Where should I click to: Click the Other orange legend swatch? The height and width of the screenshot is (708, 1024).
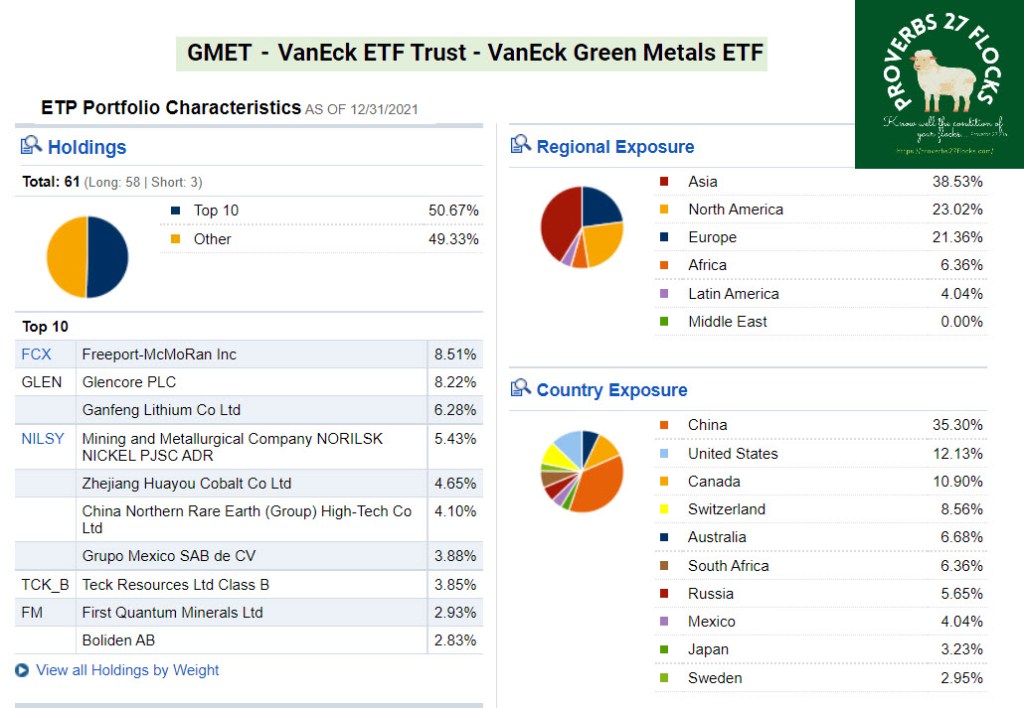click(x=176, y=239)
